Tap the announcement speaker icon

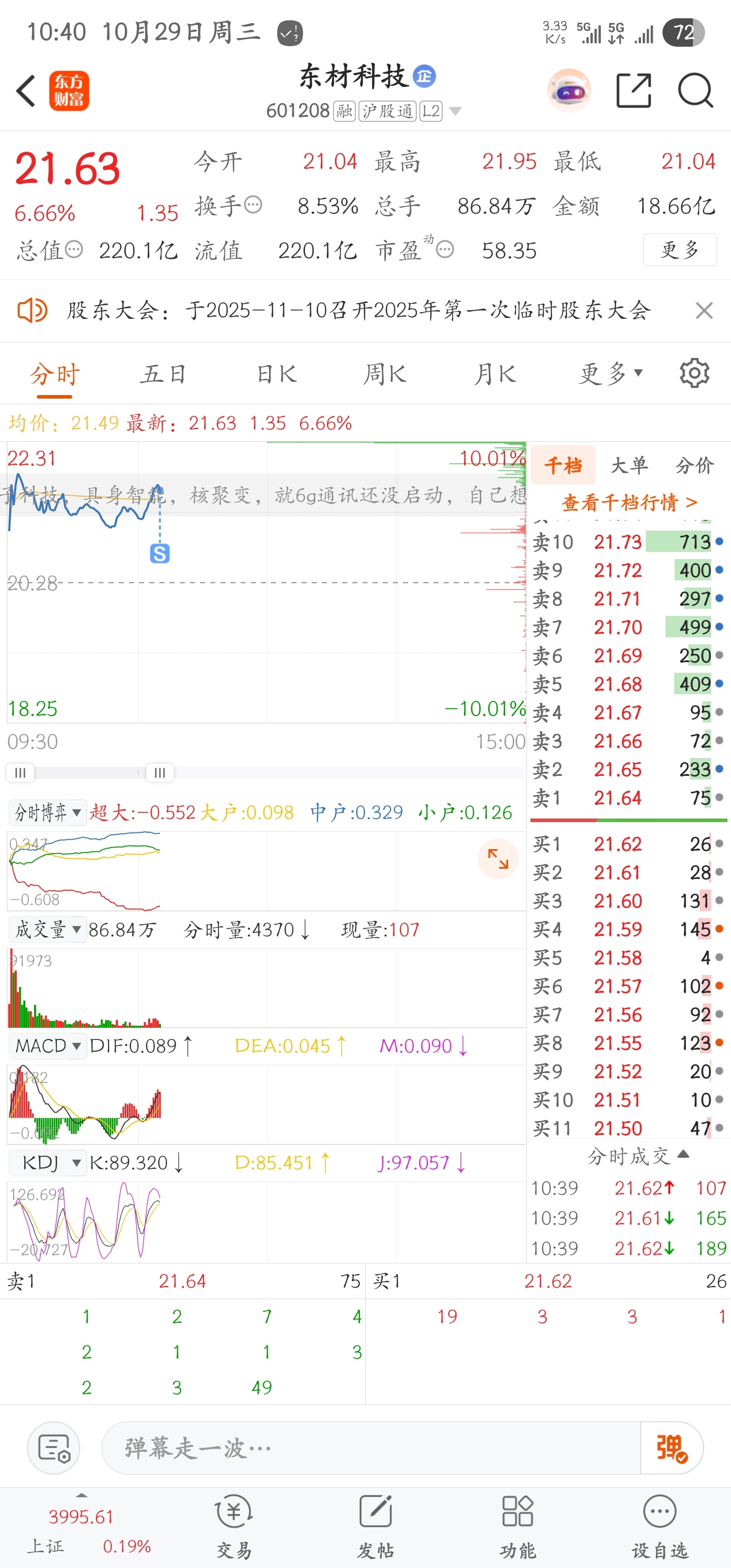[x=31, y=310]
